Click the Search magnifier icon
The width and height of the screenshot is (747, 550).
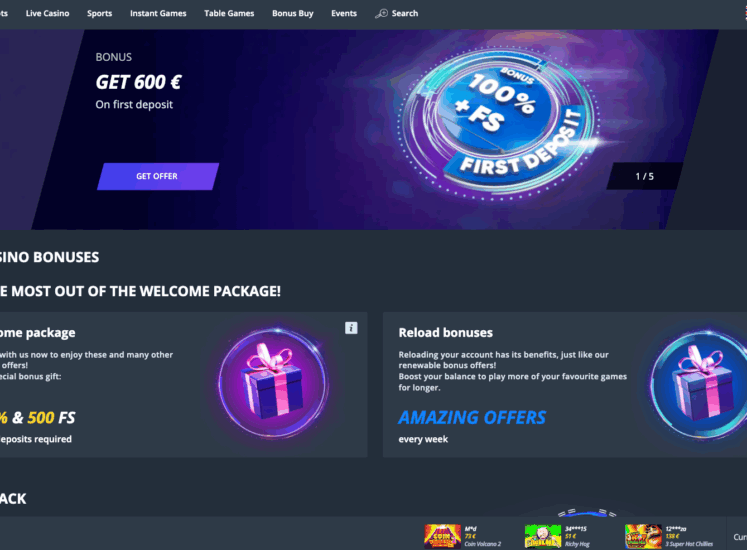[381, 13]
